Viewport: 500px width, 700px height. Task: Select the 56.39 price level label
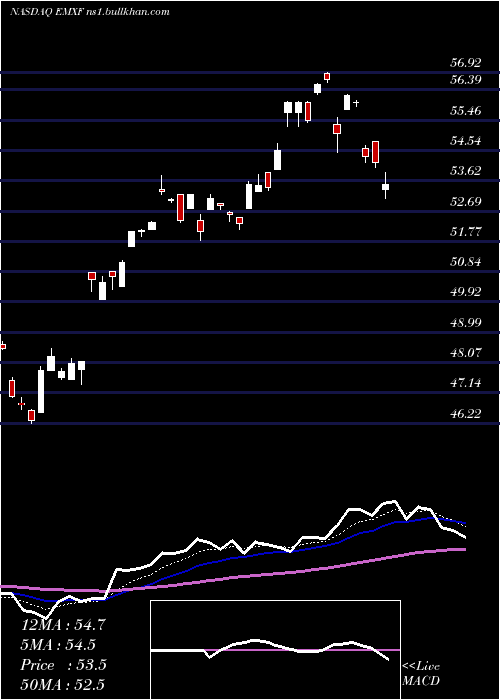point(465,80)
